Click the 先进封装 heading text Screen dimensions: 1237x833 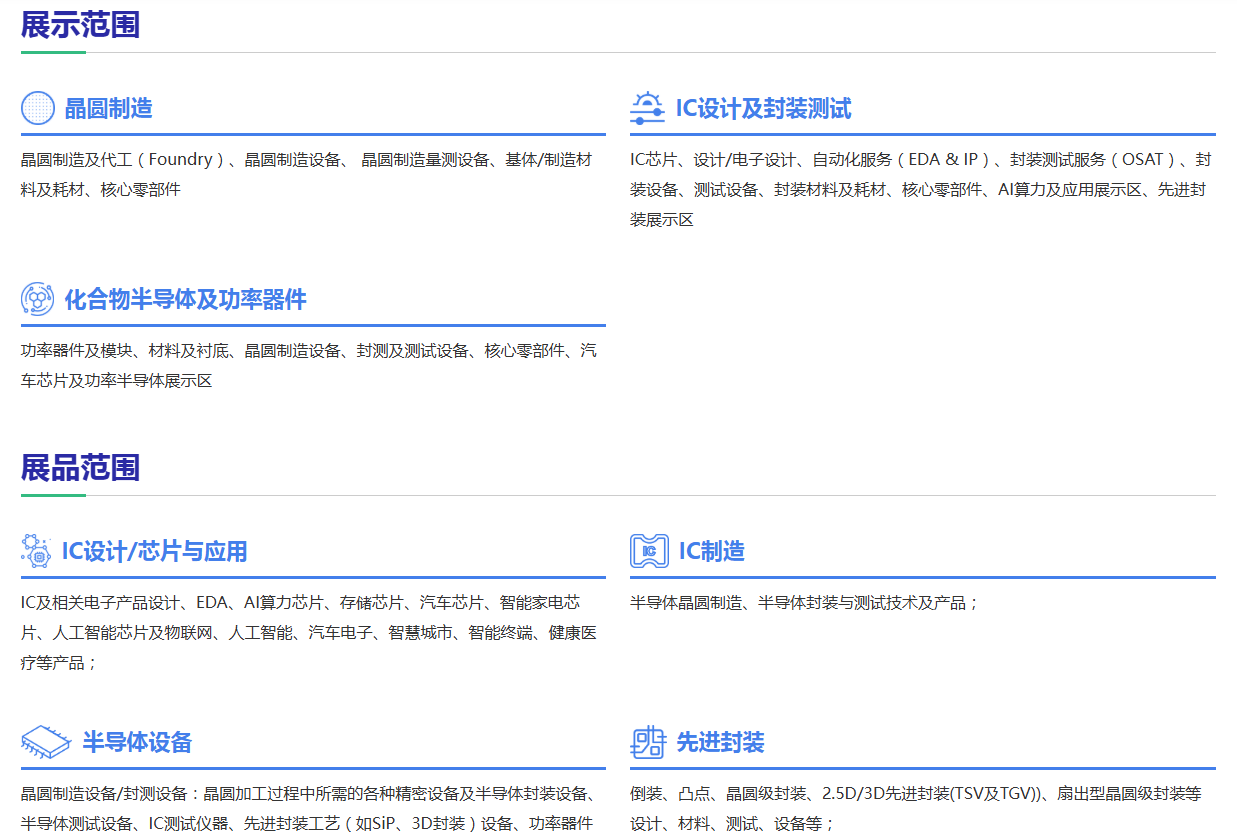click(720, 743)
